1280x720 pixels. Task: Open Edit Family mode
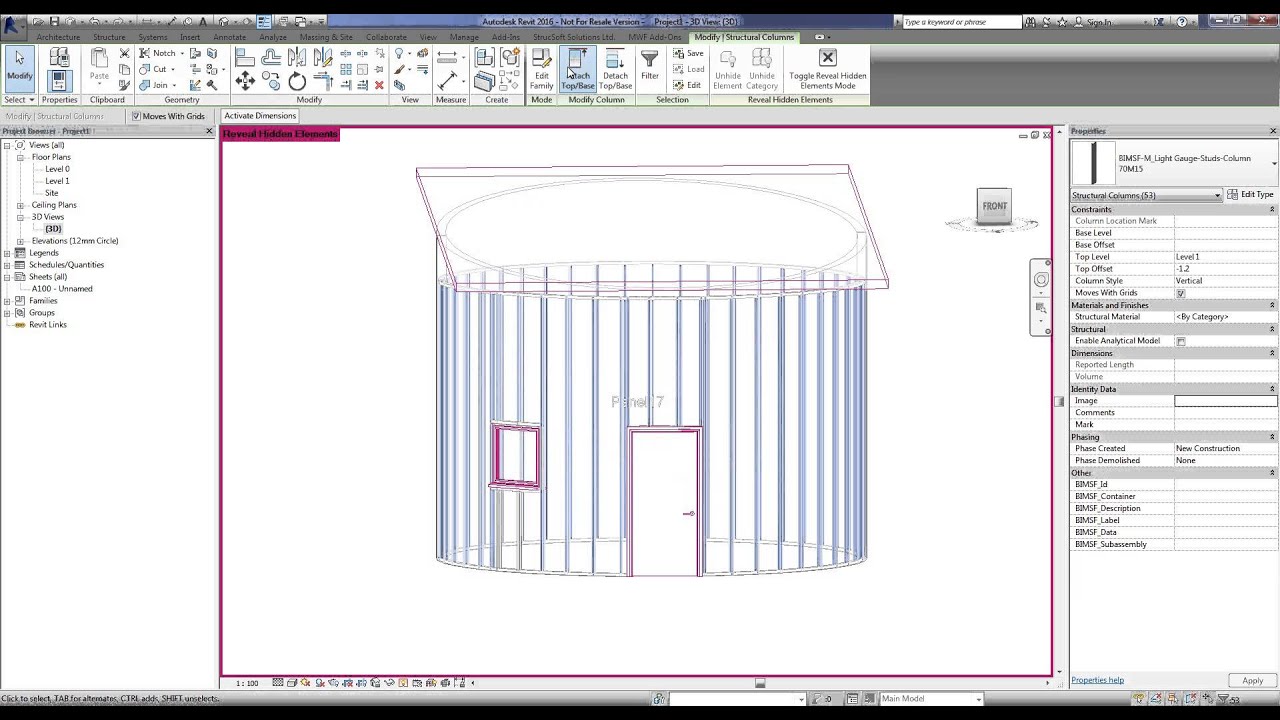click(x=541, y=69)
